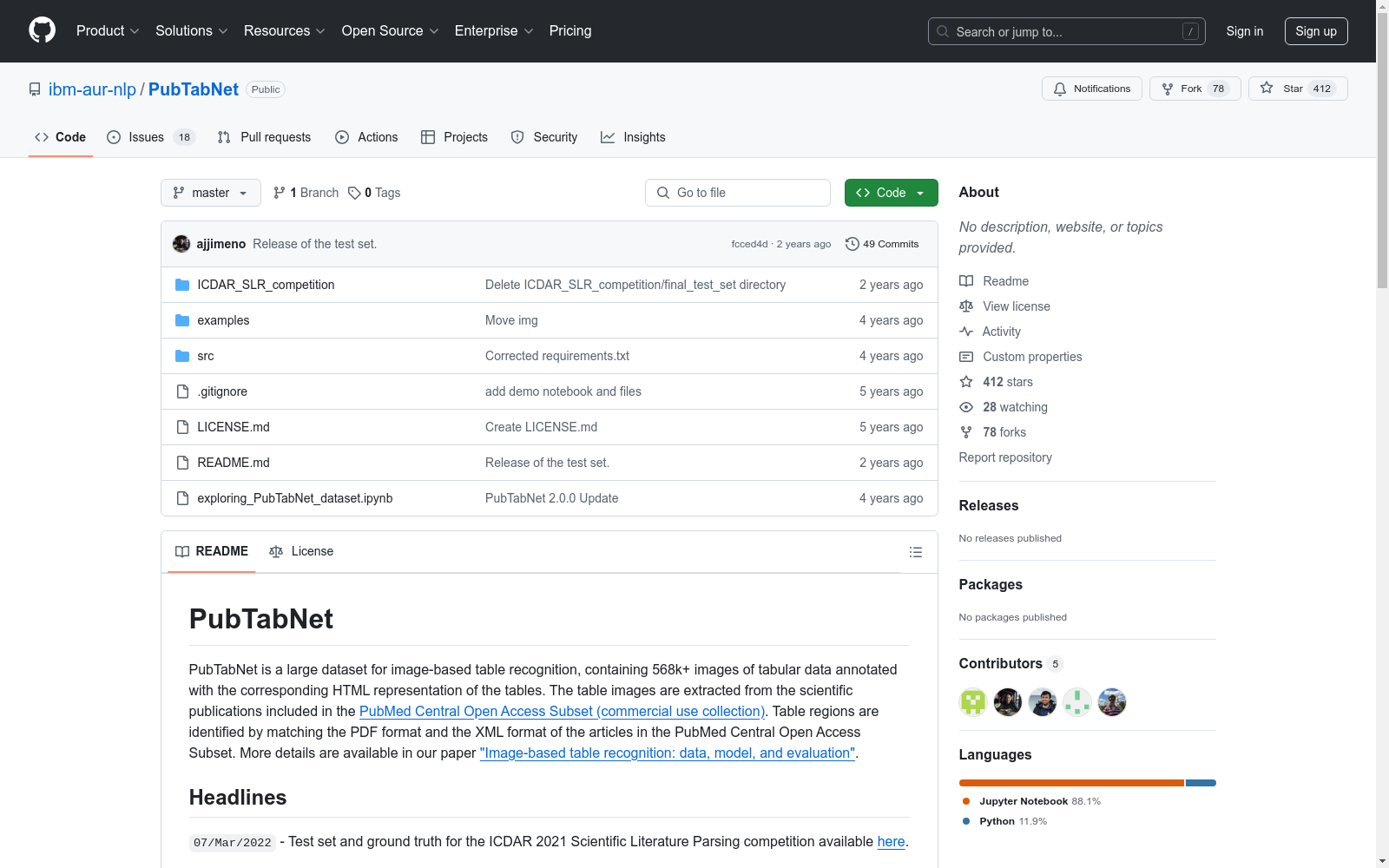Open the README outline list icon

coord(915,552)
